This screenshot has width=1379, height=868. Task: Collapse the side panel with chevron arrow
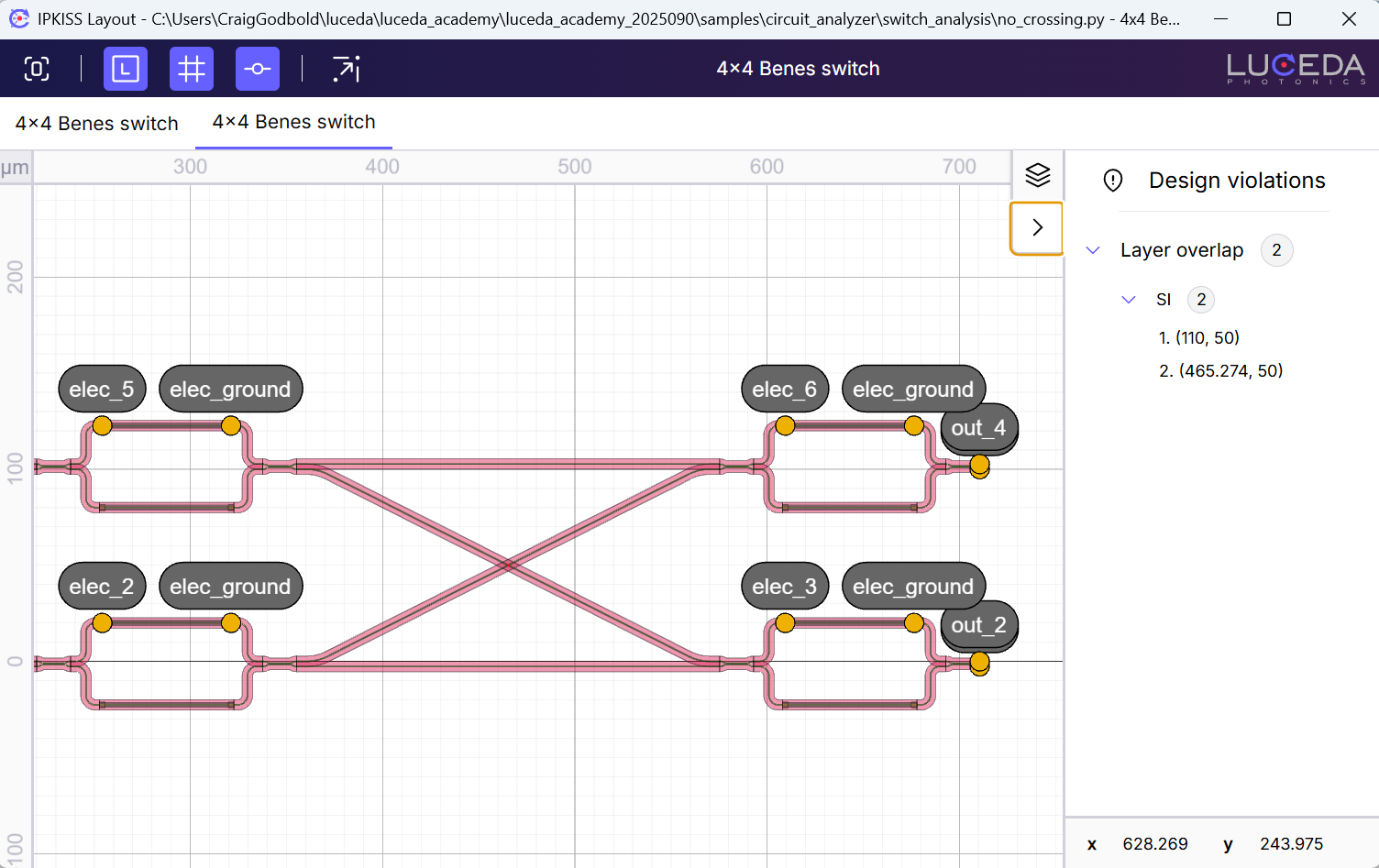tap(1037, 227)
